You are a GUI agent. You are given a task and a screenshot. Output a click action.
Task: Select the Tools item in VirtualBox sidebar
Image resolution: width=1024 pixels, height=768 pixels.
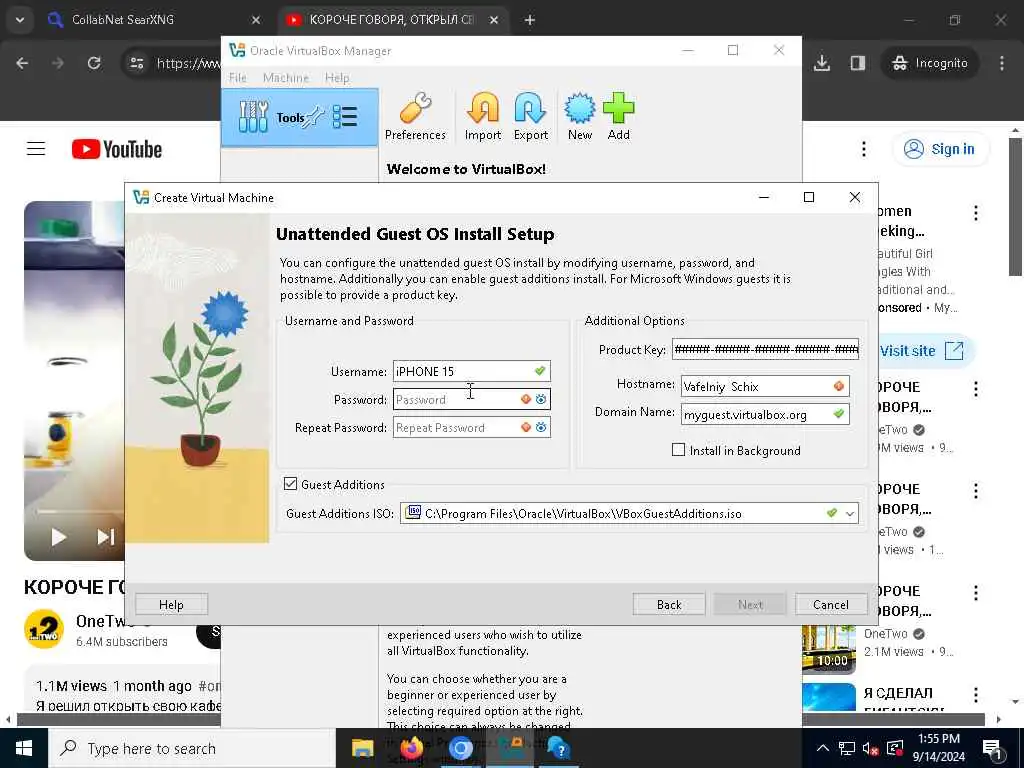click(300, 118)
